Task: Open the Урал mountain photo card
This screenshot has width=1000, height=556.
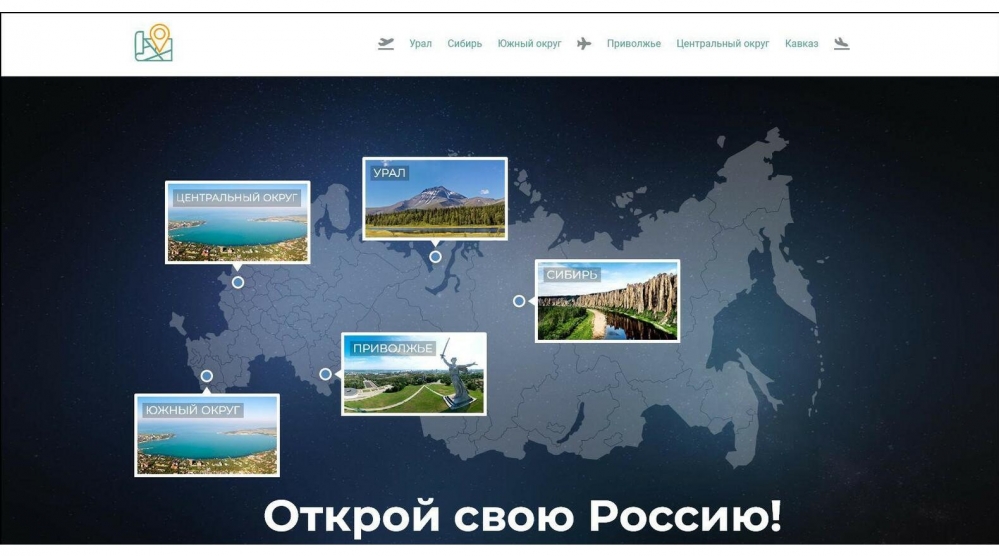Action: (435, 198)
